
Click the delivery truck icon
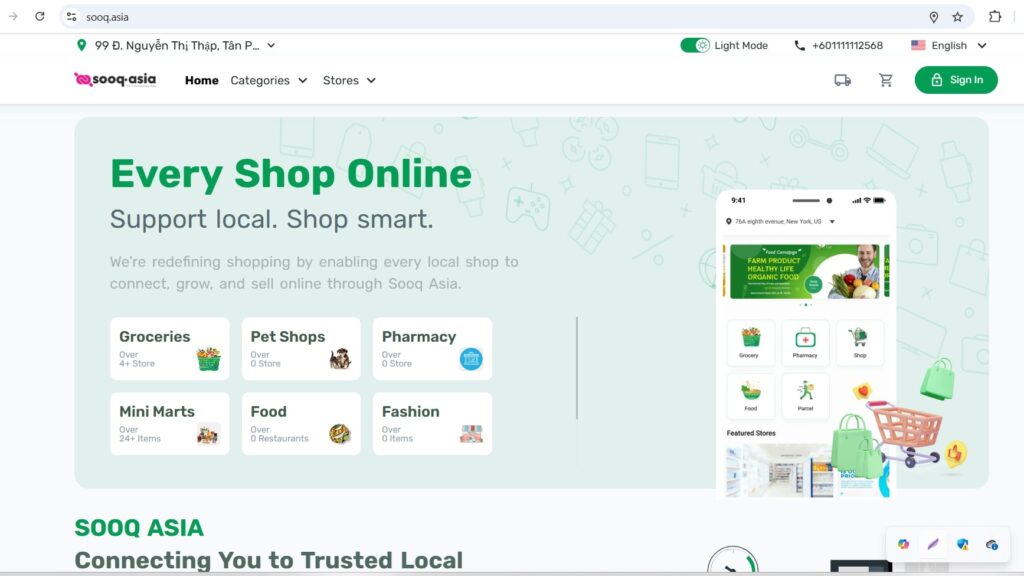(842, 80)
